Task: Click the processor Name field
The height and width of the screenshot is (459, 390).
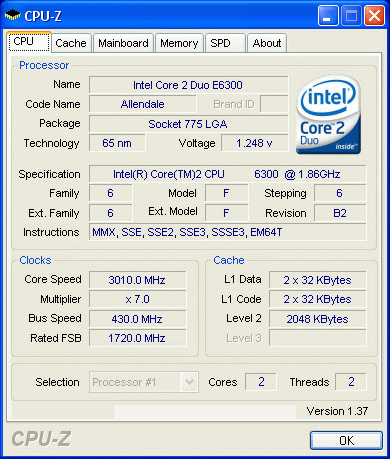Action: click(x=188, y=85)
